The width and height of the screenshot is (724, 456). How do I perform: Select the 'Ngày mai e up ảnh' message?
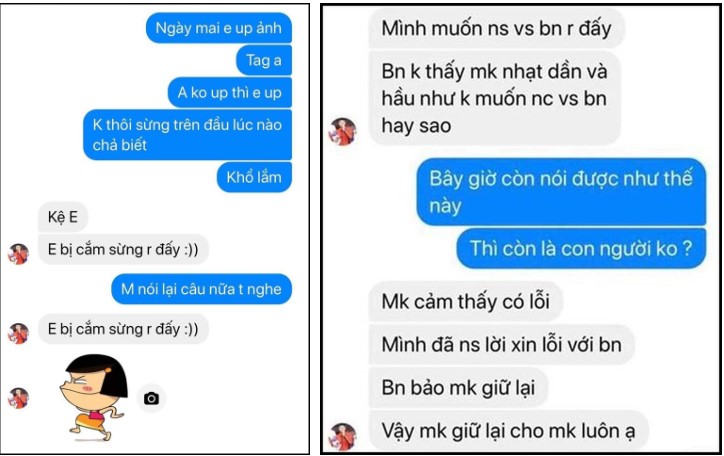[219, 28]
